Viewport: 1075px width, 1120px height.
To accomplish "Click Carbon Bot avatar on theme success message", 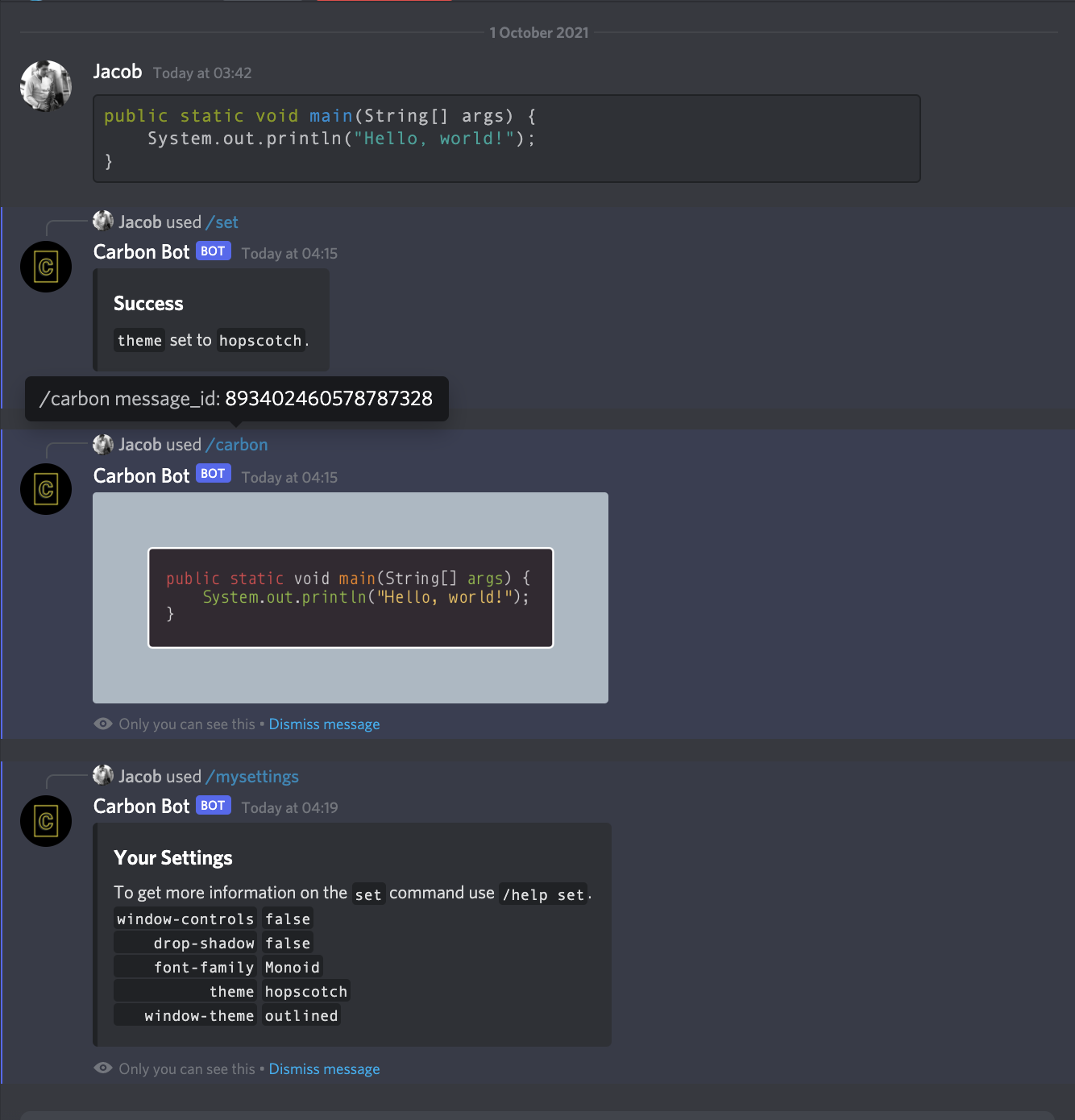I will (x=46, y=267).
